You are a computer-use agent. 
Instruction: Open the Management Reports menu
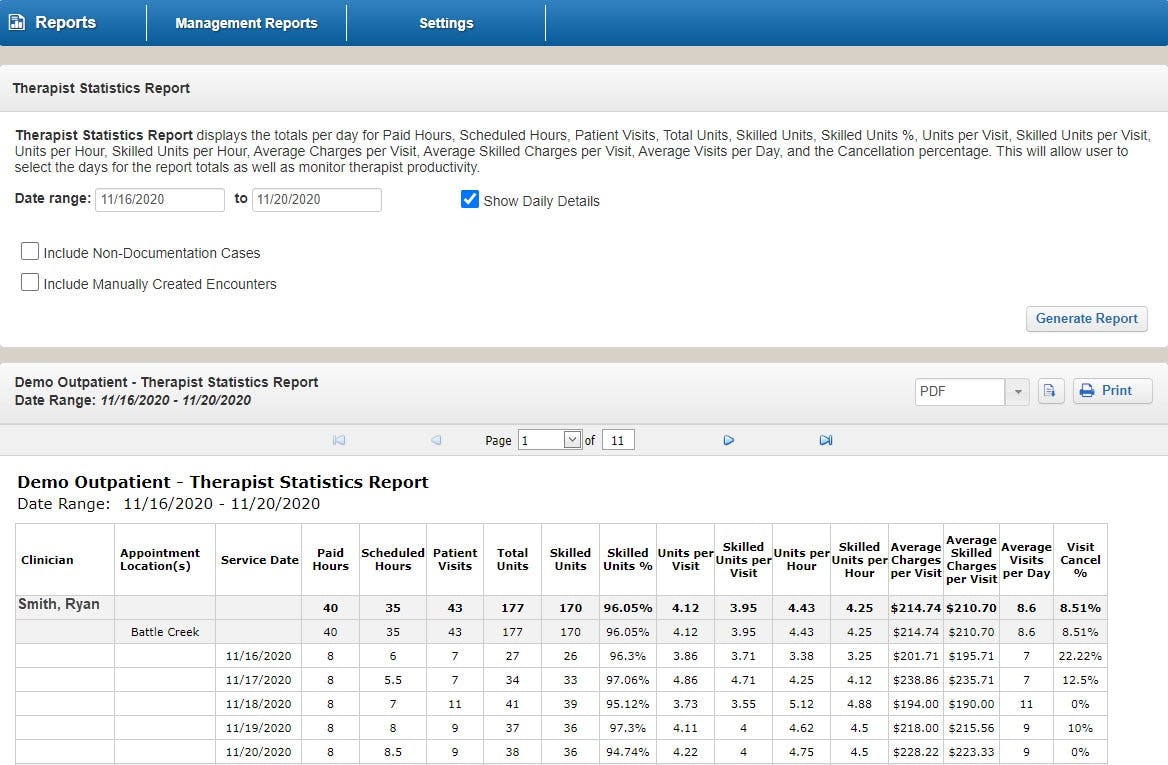pos(246,23)
